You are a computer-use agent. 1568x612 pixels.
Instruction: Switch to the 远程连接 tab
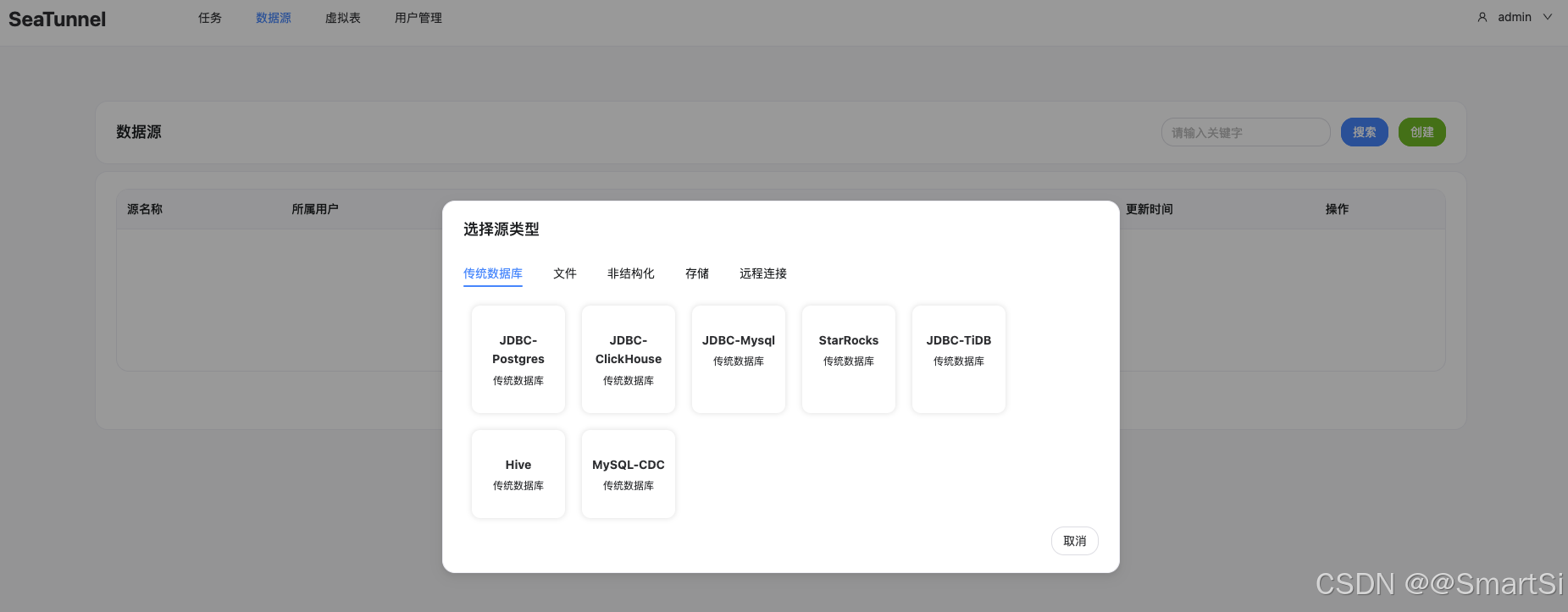pos(763,273)
